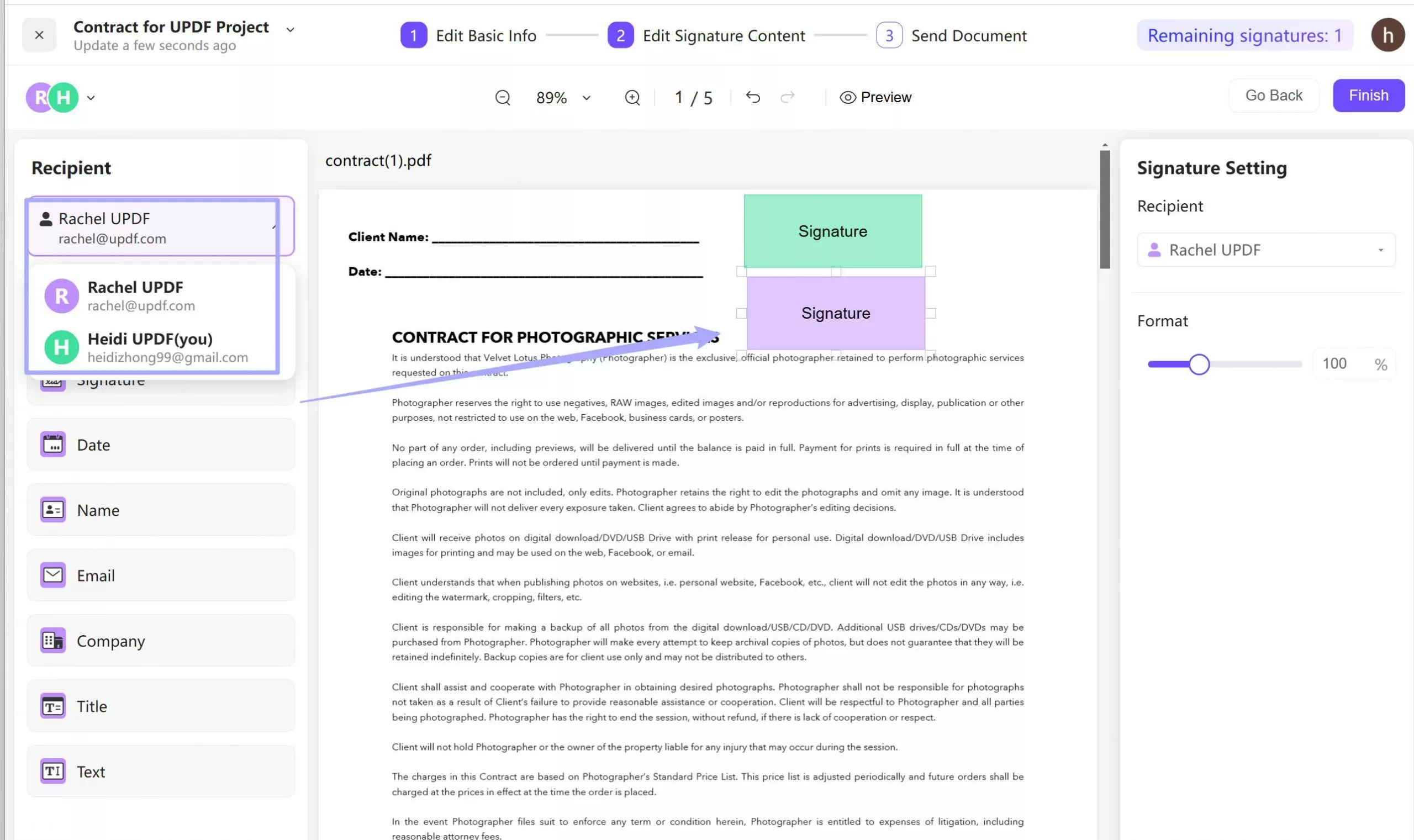Toggle RH avatar recipients panel
Viewport: 1414px width, 840px height.
pyautogui.click(x=89, y=97)
